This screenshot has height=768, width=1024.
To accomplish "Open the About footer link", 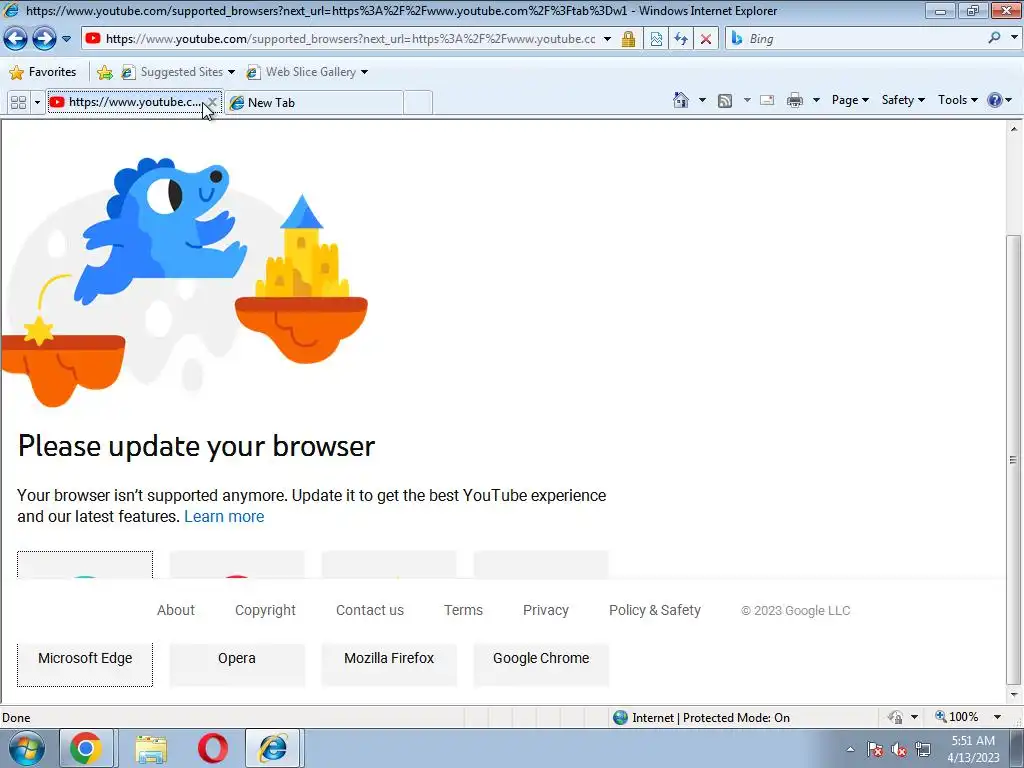I will click(176, 610).
